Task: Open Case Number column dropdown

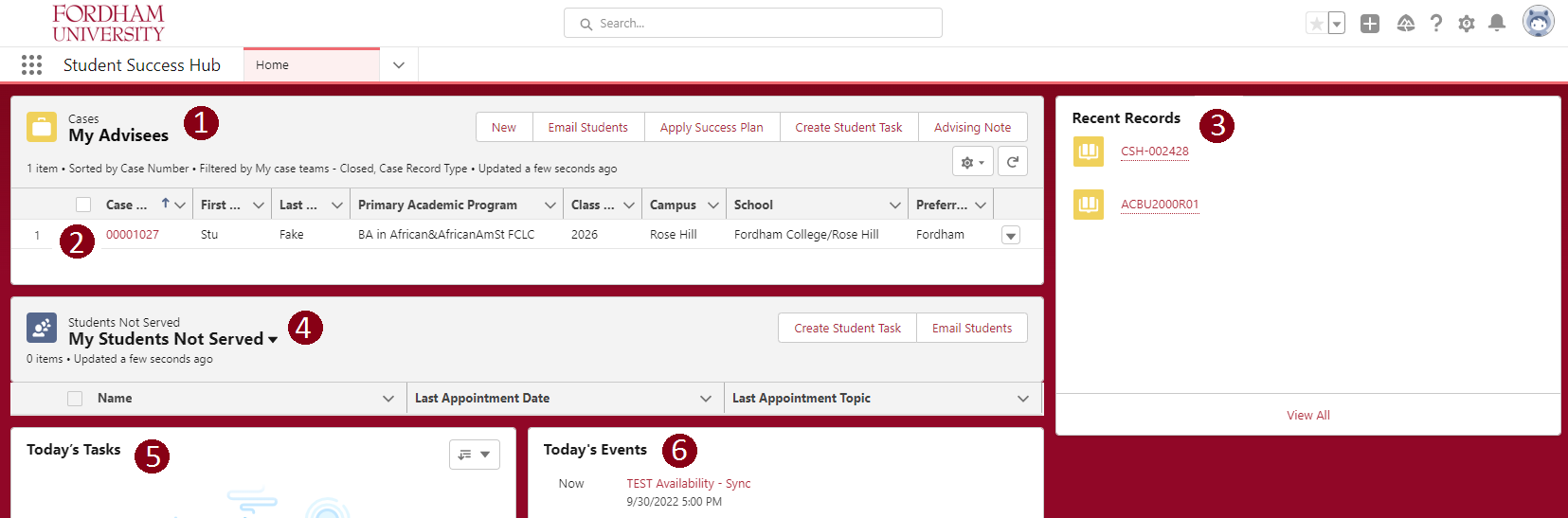Action: tap(180, 205)
